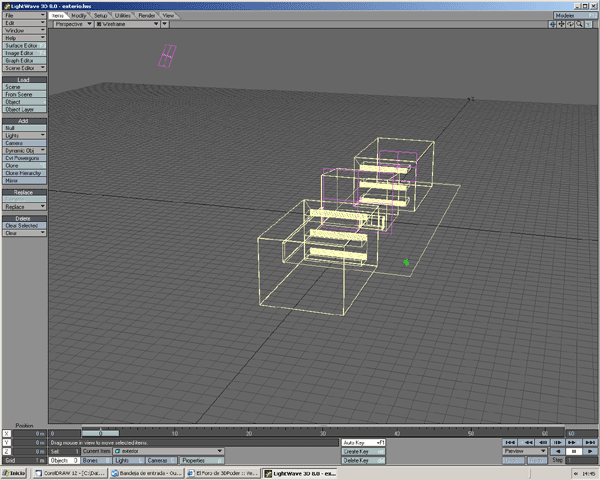Click the viewport rotate icon

[570, 24]
